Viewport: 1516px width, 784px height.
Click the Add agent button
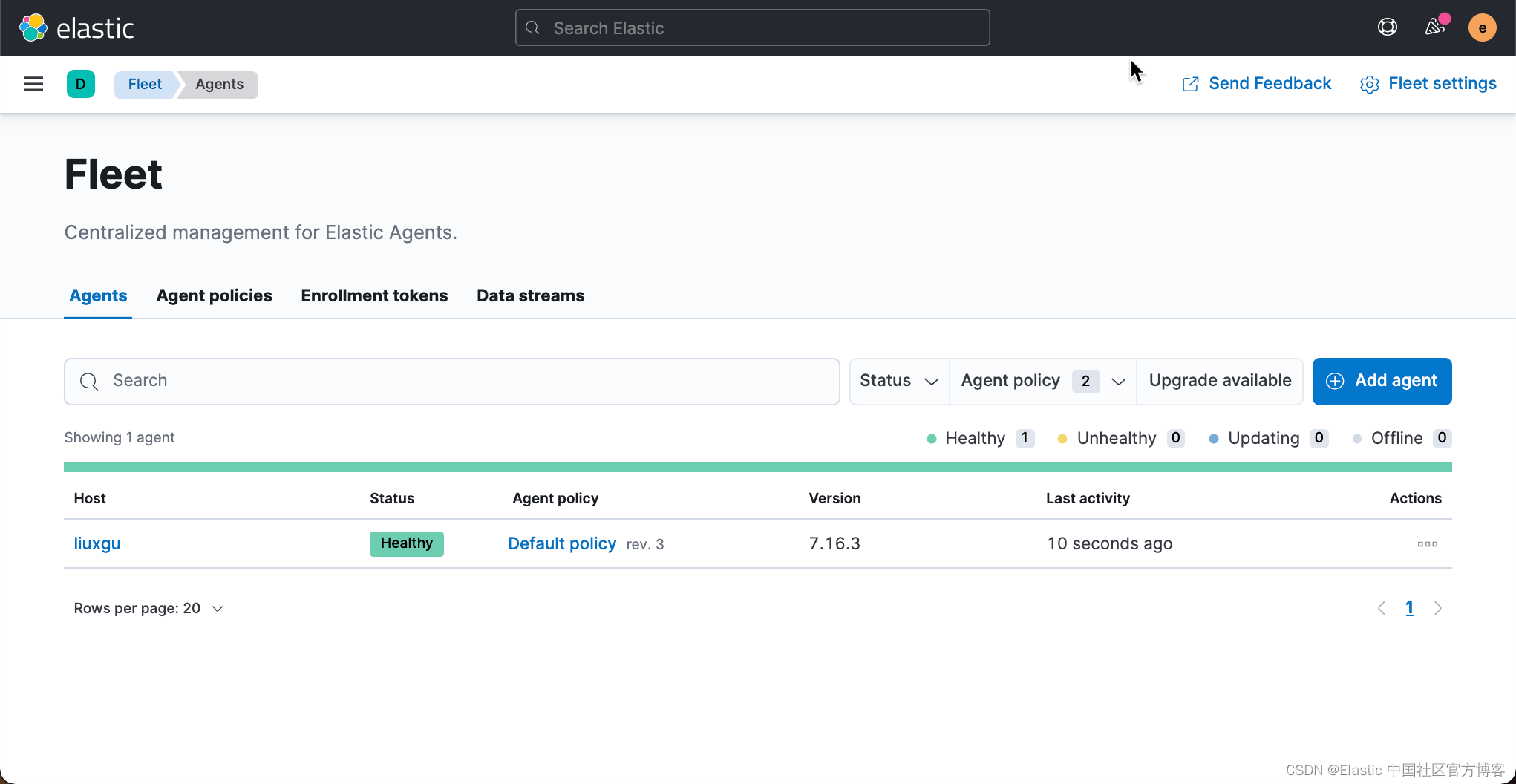click(1382, 381)
